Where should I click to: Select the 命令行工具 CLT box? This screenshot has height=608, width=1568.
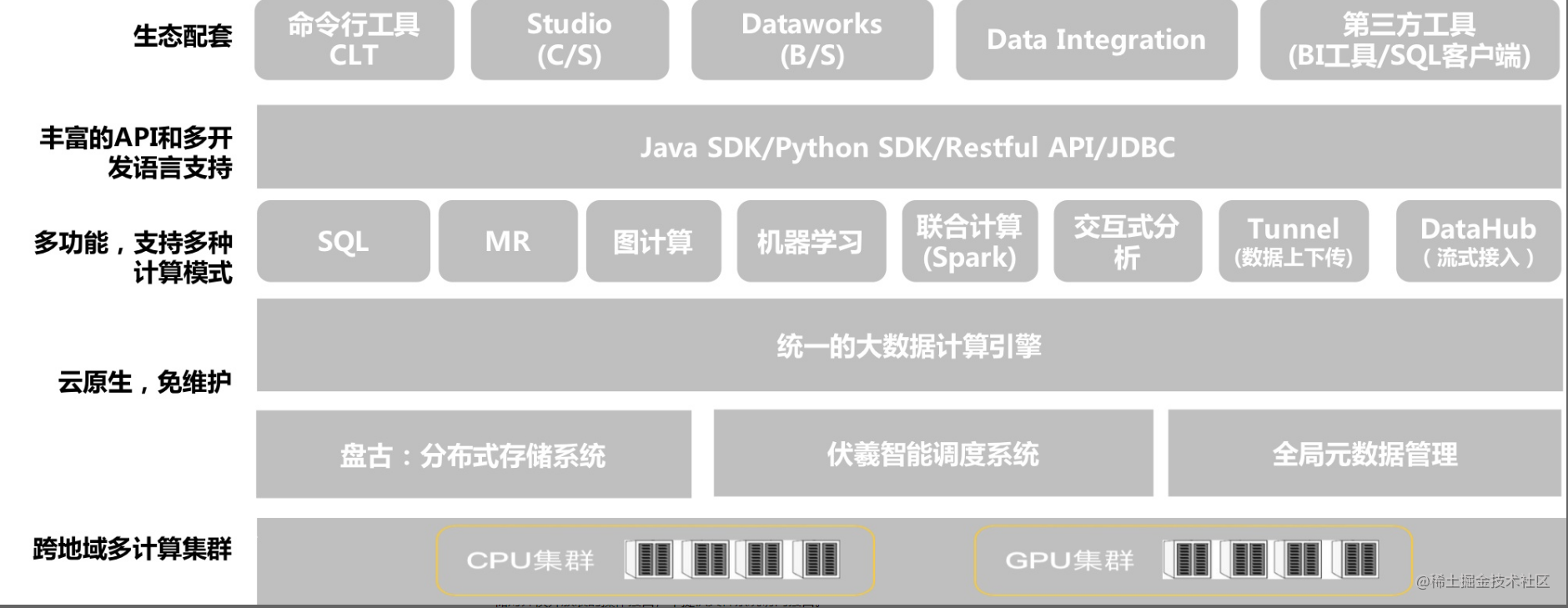click(354, 39)
